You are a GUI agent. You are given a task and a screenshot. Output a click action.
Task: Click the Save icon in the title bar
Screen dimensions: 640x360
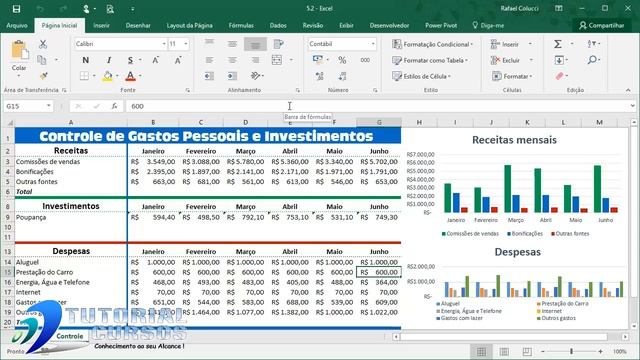[16, 9]
